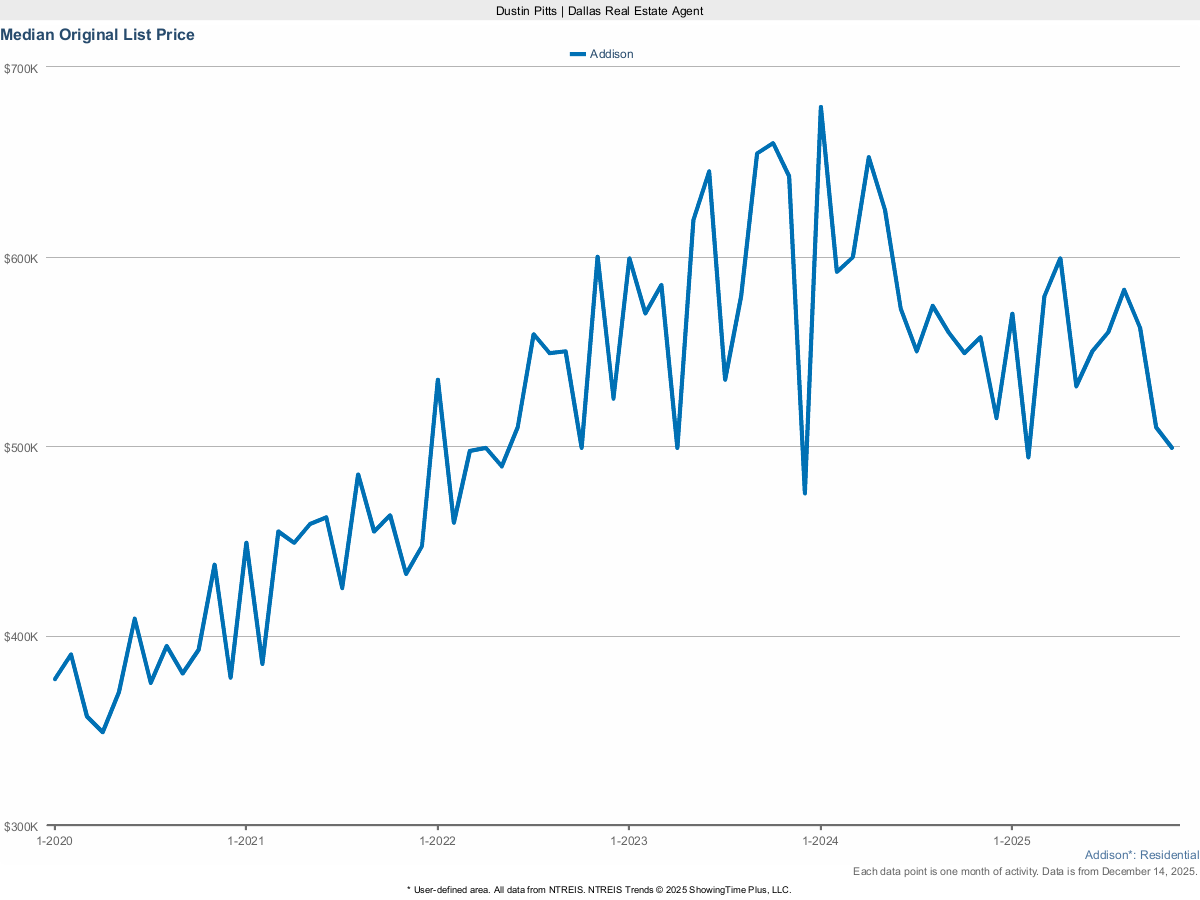Click the first data point at 1-2020
Viewport: 1200px width, 900px height.
point(55,679)
